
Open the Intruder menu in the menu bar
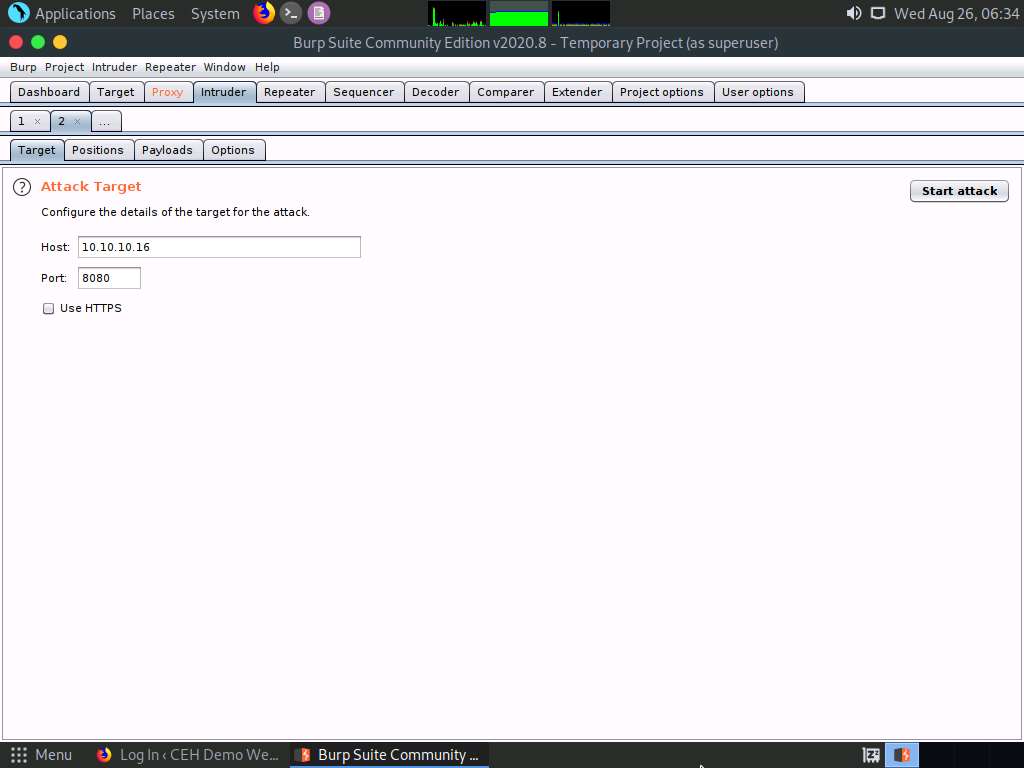(x=114, y=67)
